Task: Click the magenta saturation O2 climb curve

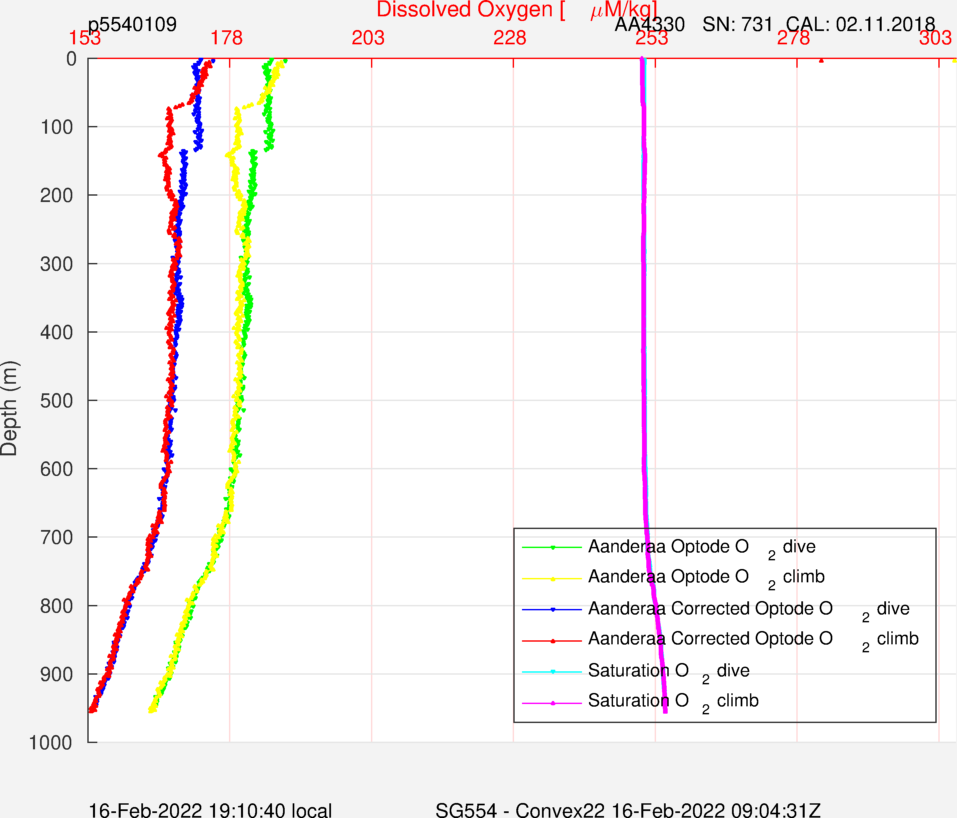Action: [643, 305]
